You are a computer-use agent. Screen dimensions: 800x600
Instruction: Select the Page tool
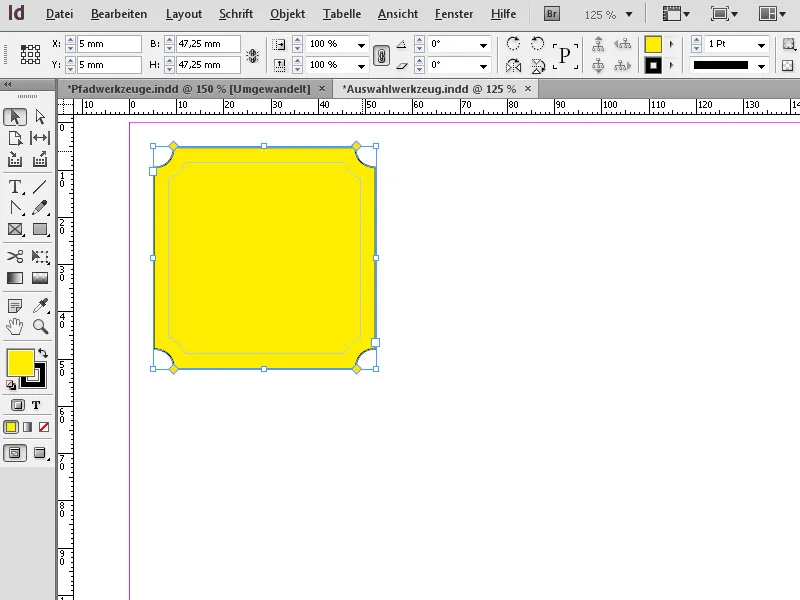[15, 138]
